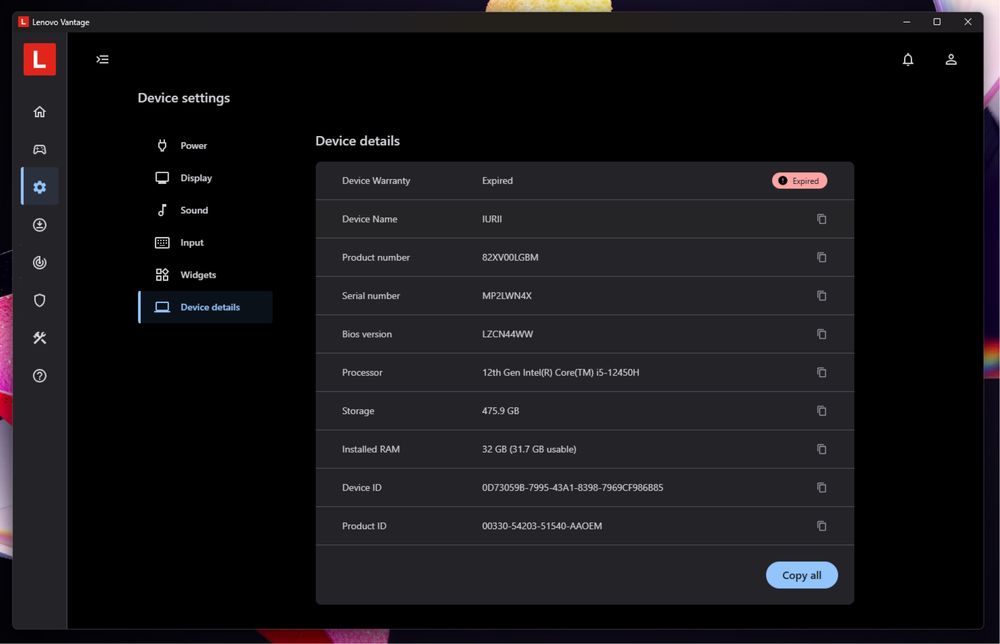The image size is (1000, 644).
Task: Select the Device ID GUID text
Action: tap(572, 487)
